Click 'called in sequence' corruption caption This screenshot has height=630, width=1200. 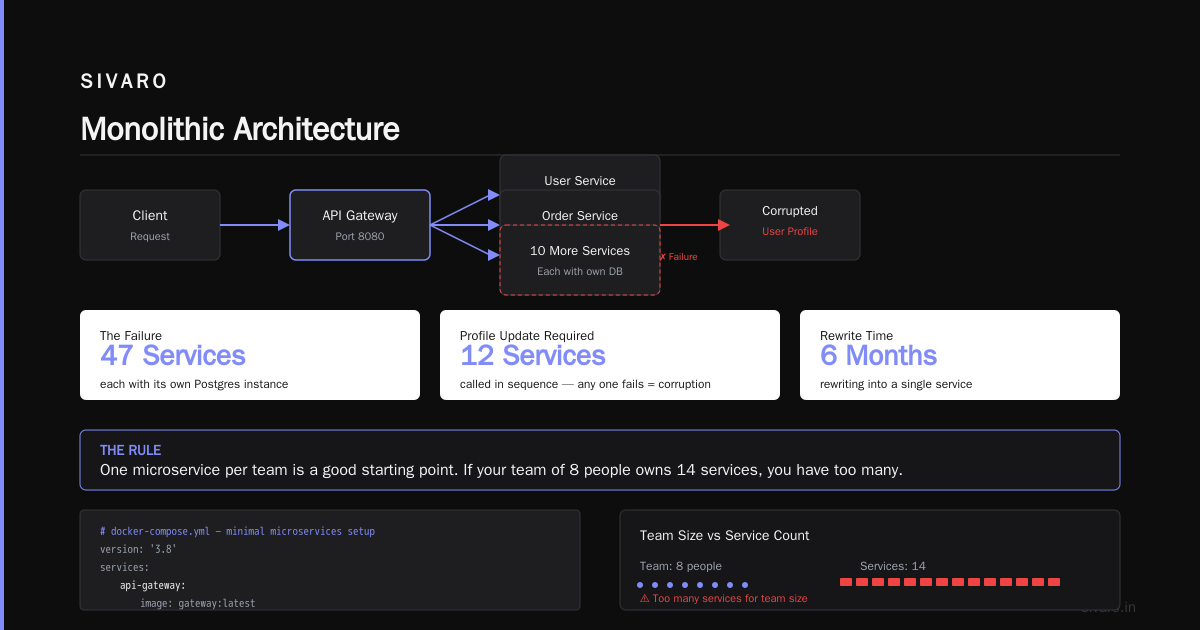point(585,384)
